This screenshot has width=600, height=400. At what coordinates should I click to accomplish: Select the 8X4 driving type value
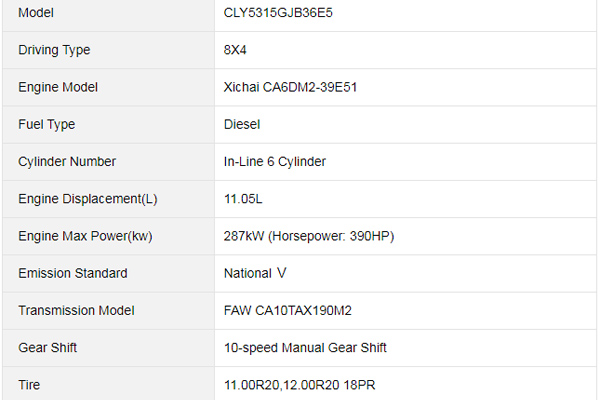coord(235,50)
